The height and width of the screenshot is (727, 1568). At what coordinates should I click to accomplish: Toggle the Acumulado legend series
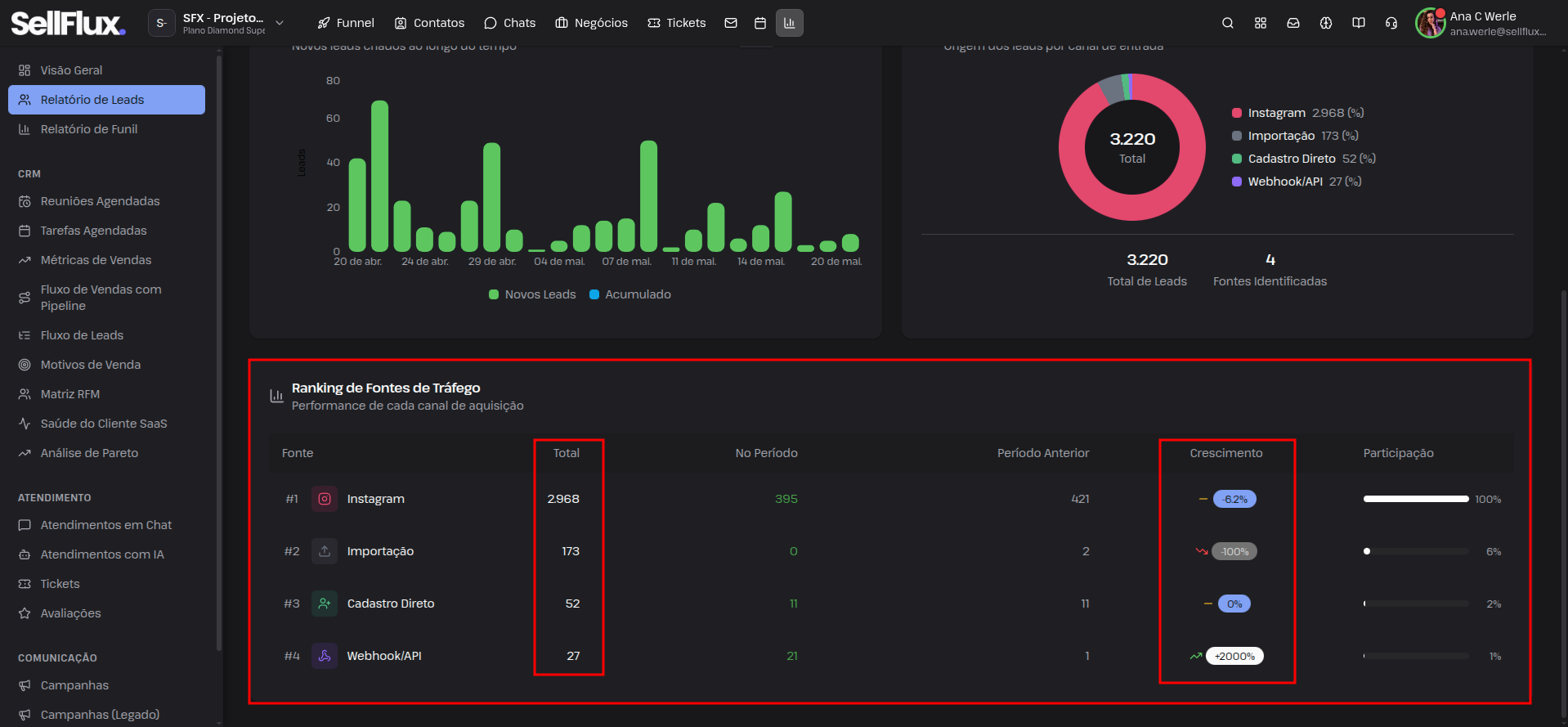(630, 294)
